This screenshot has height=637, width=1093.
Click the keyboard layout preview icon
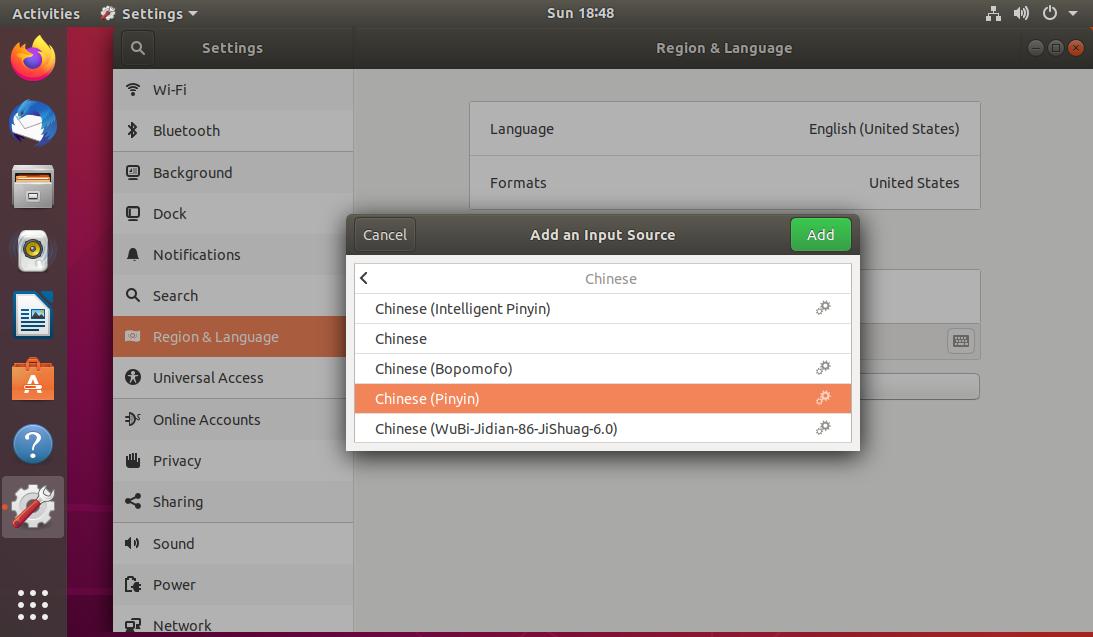pos(960,341)
